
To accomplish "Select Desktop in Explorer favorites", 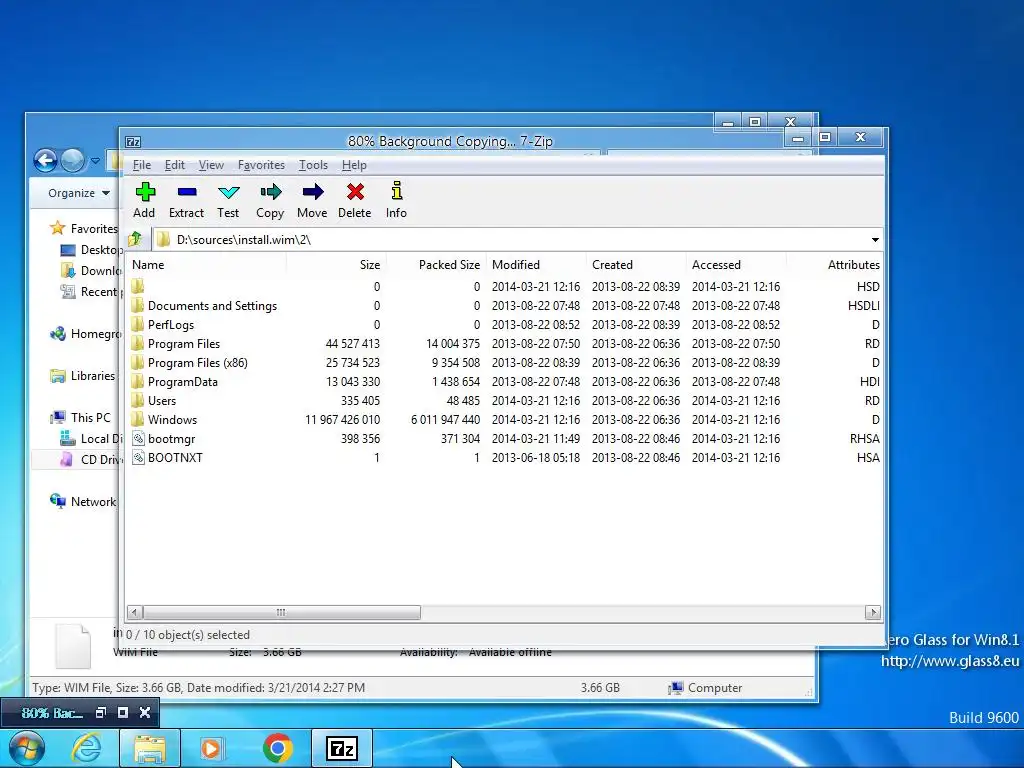I will [90, 249].
